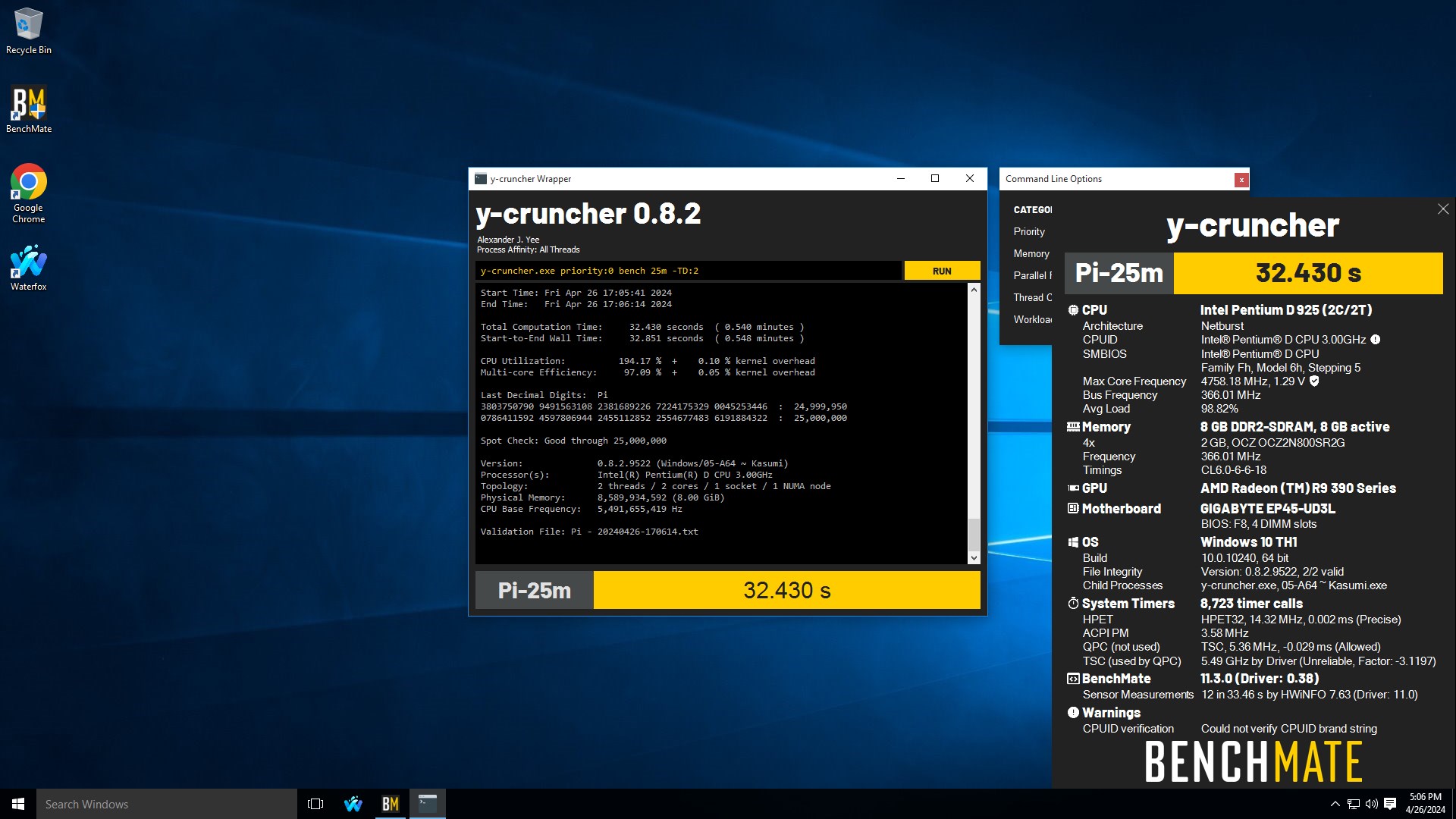Edit the y-cruncher command line field
The height and width of the screenshot is (819, 1456).
[x=689, y=271]
